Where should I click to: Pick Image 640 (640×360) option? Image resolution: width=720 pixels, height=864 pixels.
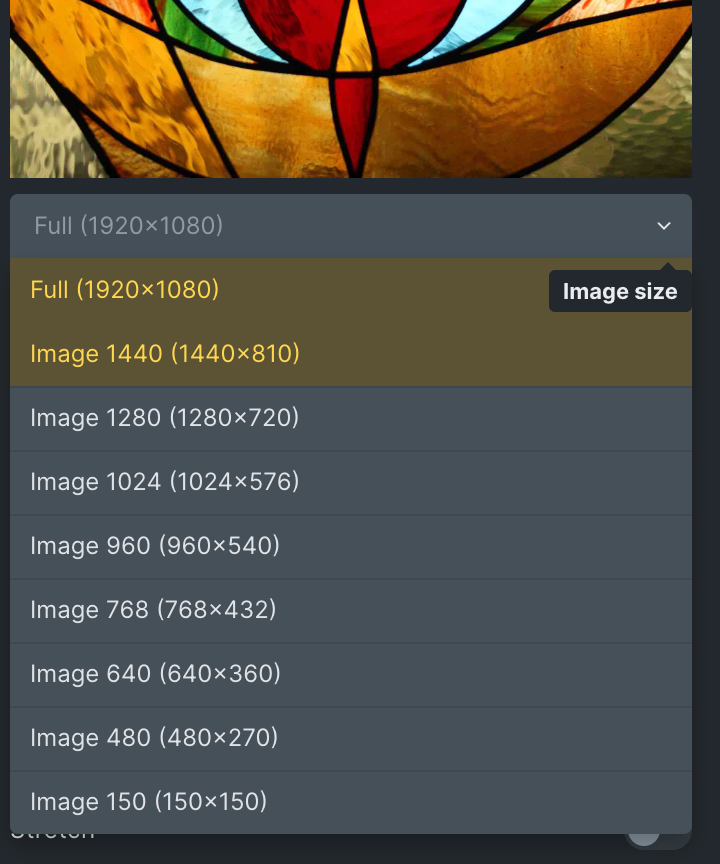coord(351,674)
